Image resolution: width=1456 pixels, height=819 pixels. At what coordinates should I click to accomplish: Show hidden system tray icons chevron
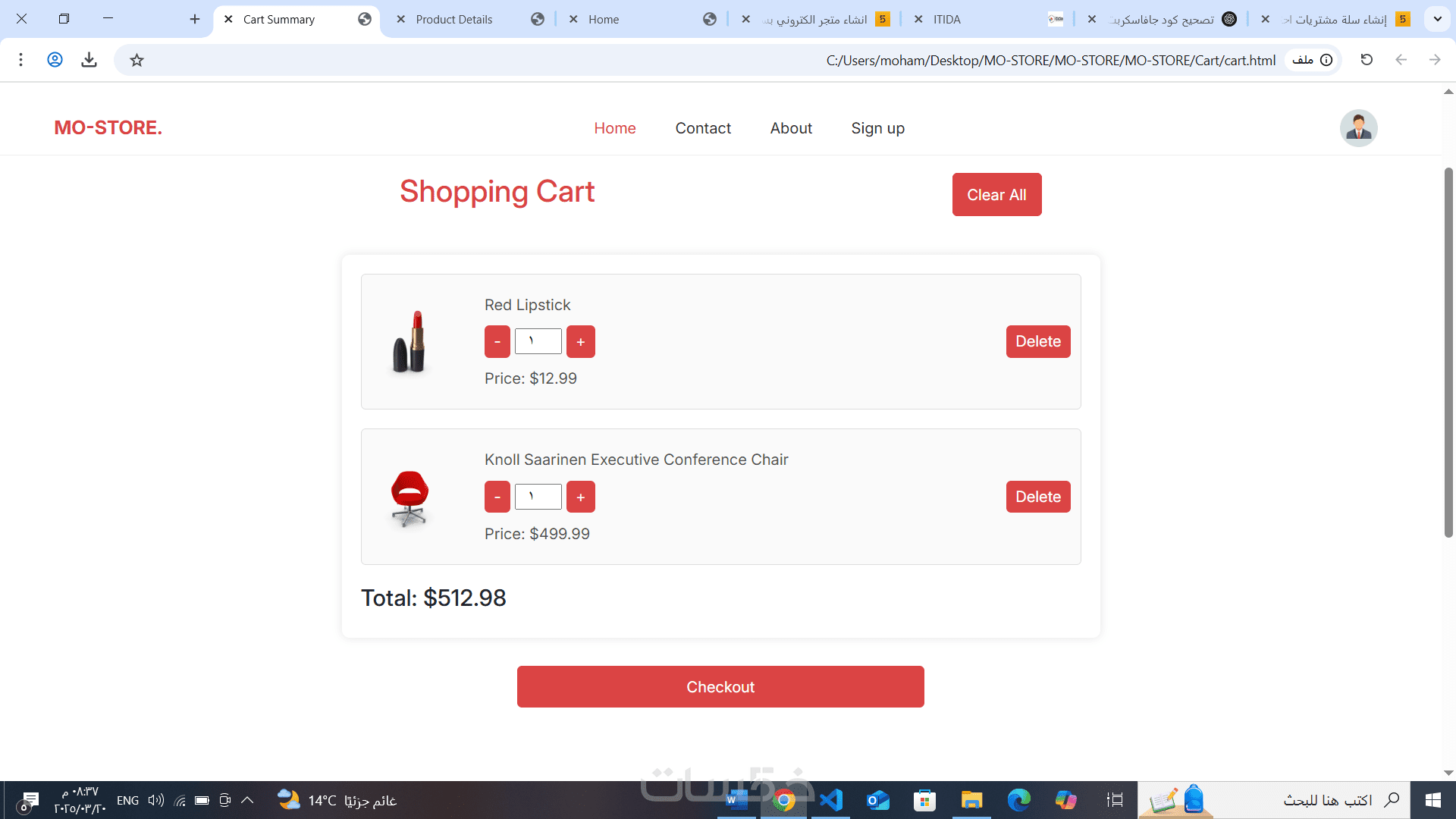247,800
